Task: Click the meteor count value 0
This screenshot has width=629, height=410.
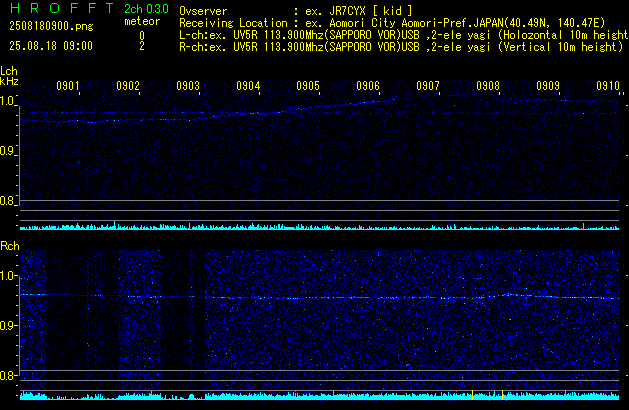Action: (x=142, y=36)
